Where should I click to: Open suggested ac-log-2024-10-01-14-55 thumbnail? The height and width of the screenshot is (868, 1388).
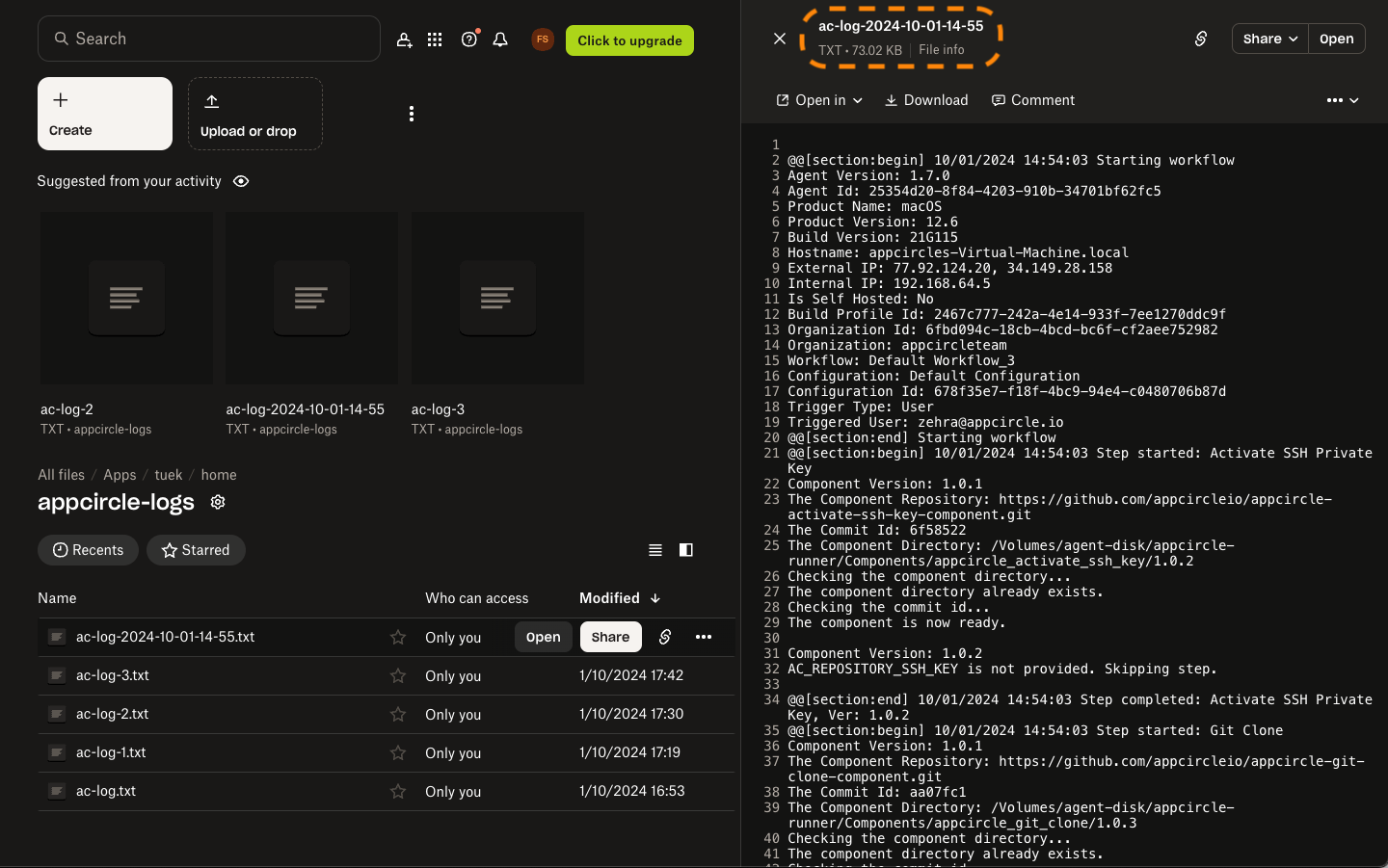coord(311,299)
